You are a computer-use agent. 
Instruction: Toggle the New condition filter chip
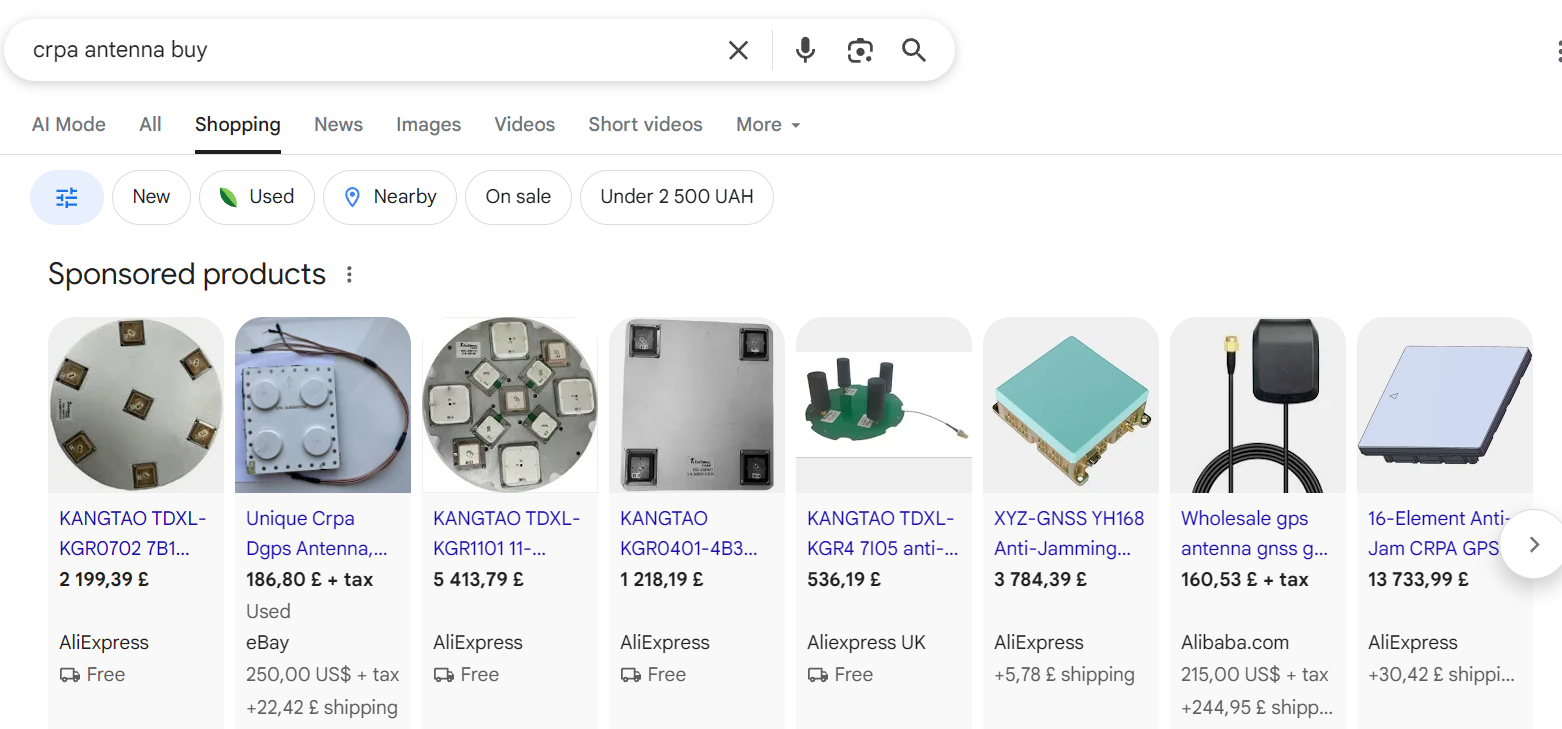(151, 197)
